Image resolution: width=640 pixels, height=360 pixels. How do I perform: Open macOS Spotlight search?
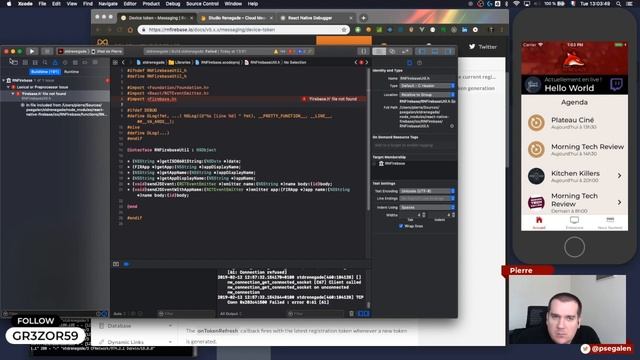tap(619, 4)
